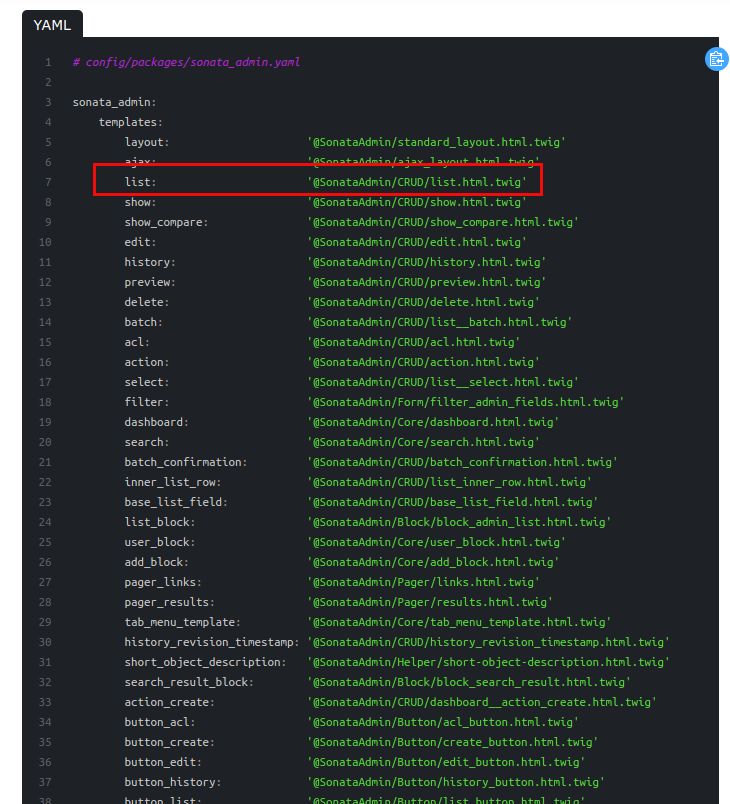Click line number 37 in the gutter
Viewport: 730px width, 804px height.
(x=45, y=782)
